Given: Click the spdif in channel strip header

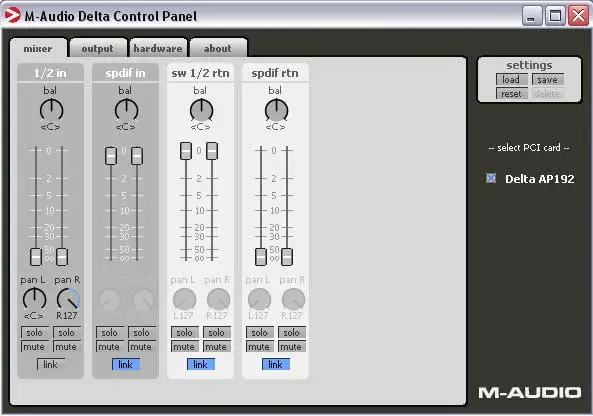Looking at the screenshot, I should [125, 73].
